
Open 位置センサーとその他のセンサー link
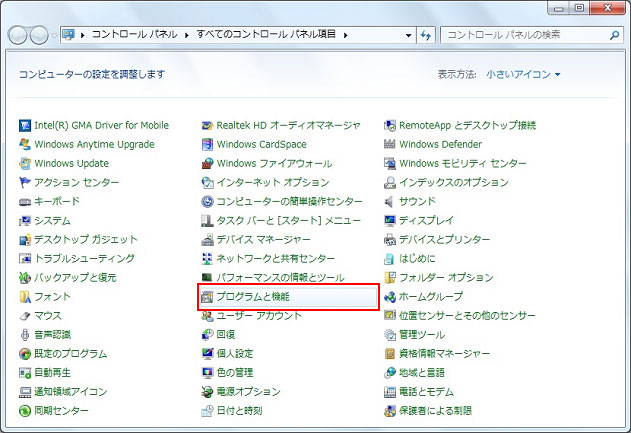[x=467, y=316]
